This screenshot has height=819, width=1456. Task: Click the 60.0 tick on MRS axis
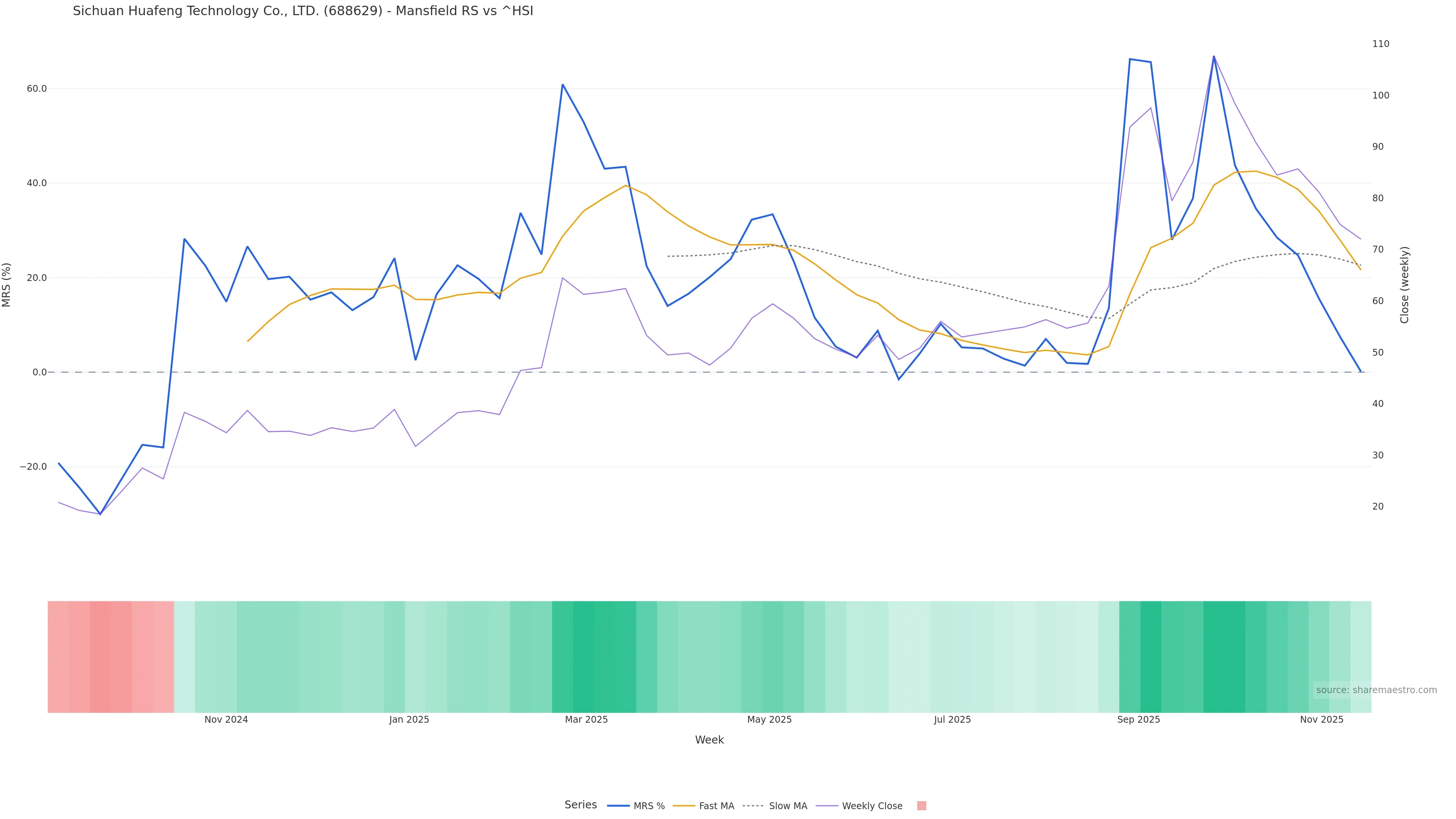(36, 89)
